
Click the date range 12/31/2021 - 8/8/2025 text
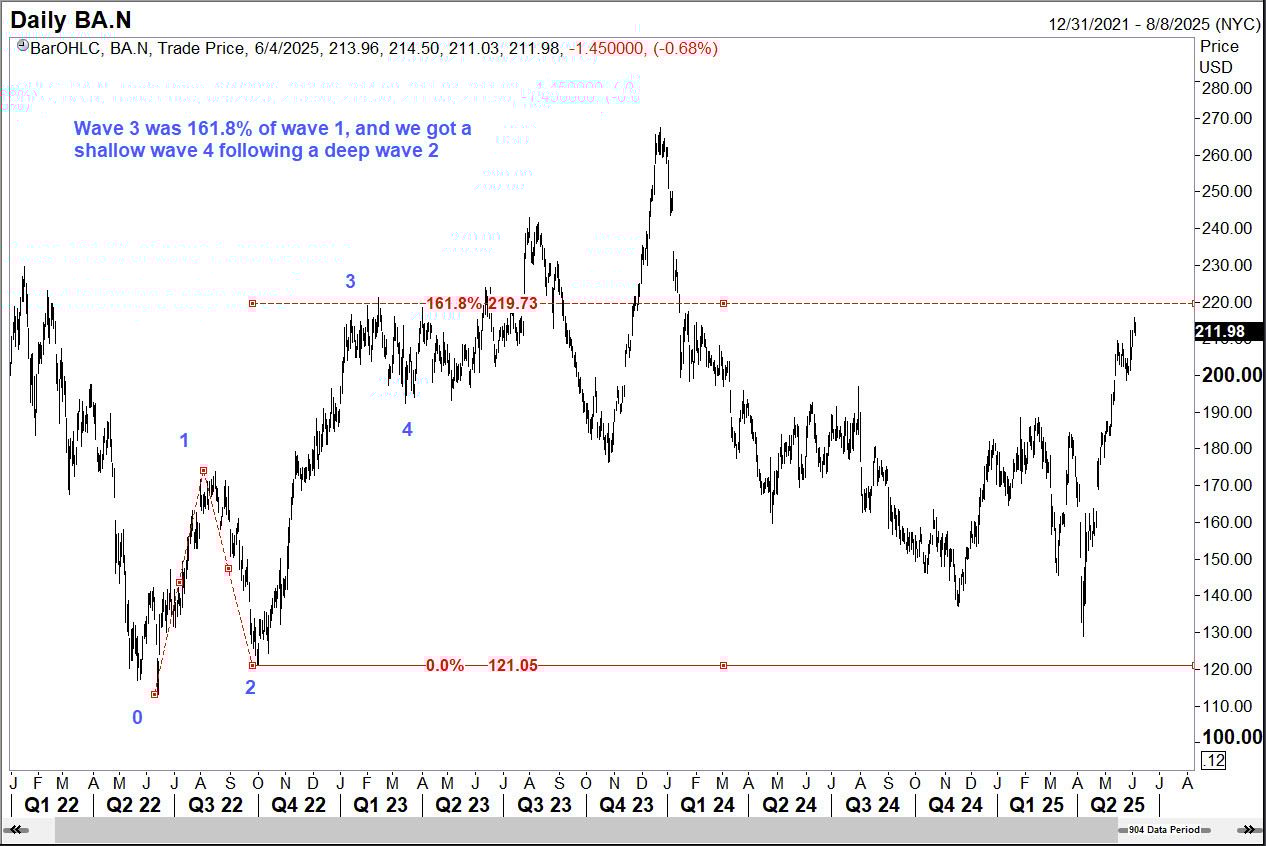click(1155, 23)
